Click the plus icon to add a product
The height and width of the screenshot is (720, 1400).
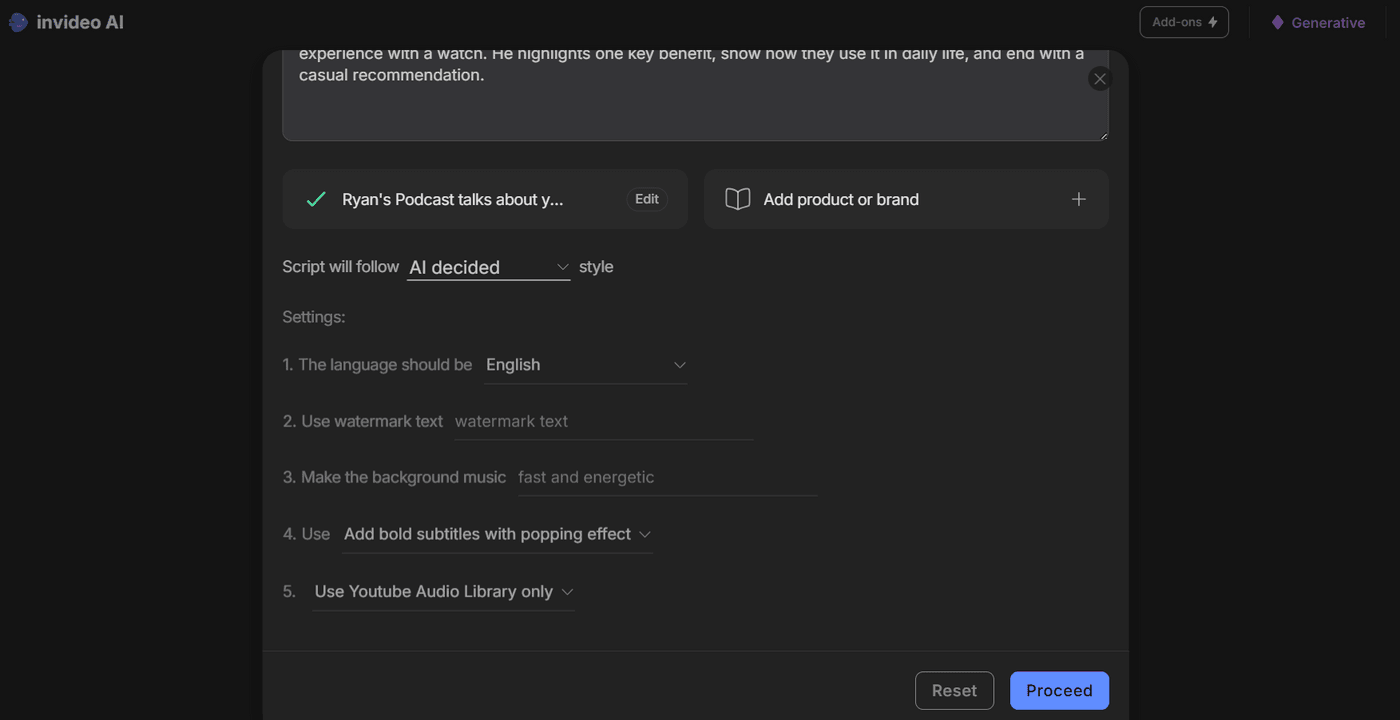coord(1079,199)
